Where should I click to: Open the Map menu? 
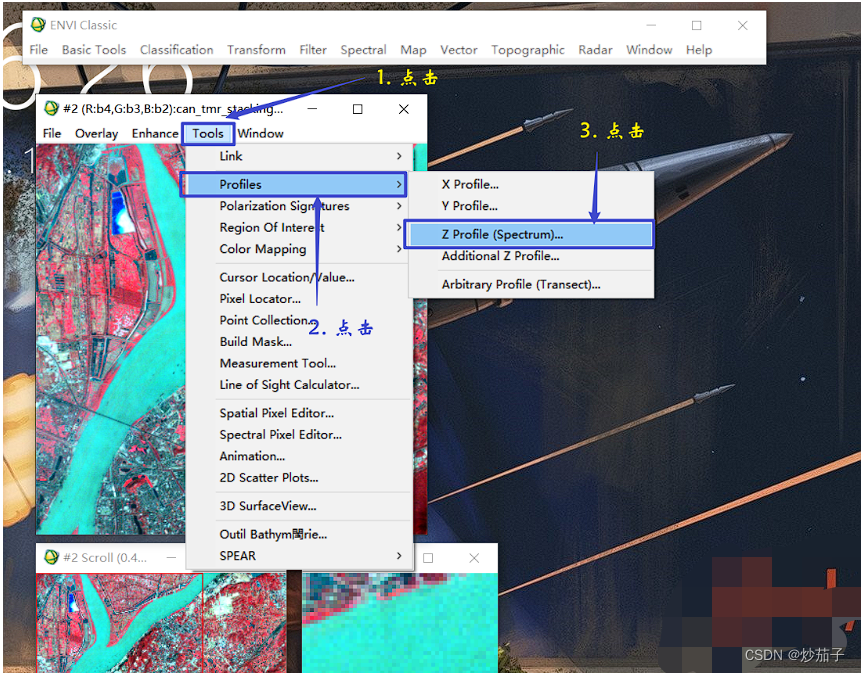(x=413, y=50)
